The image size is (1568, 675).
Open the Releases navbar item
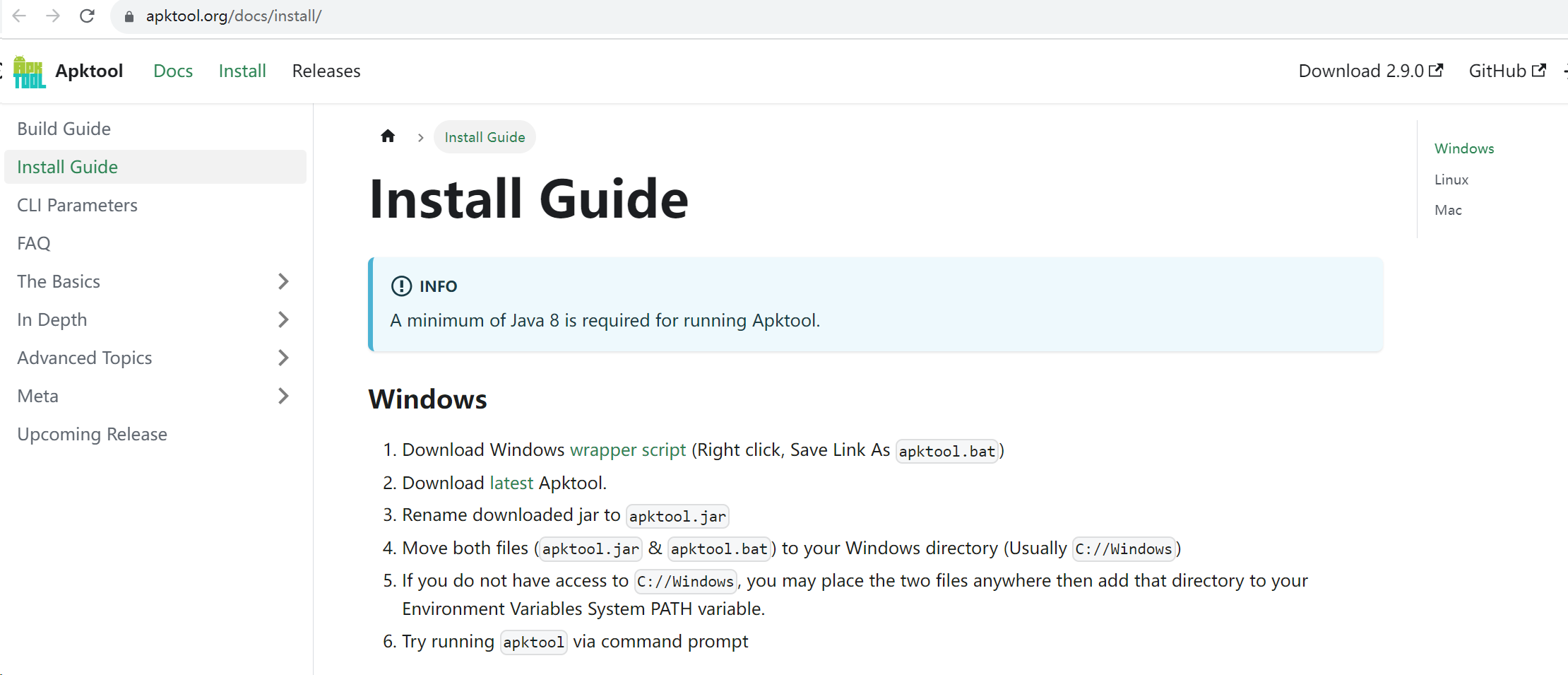pos(326,71)
